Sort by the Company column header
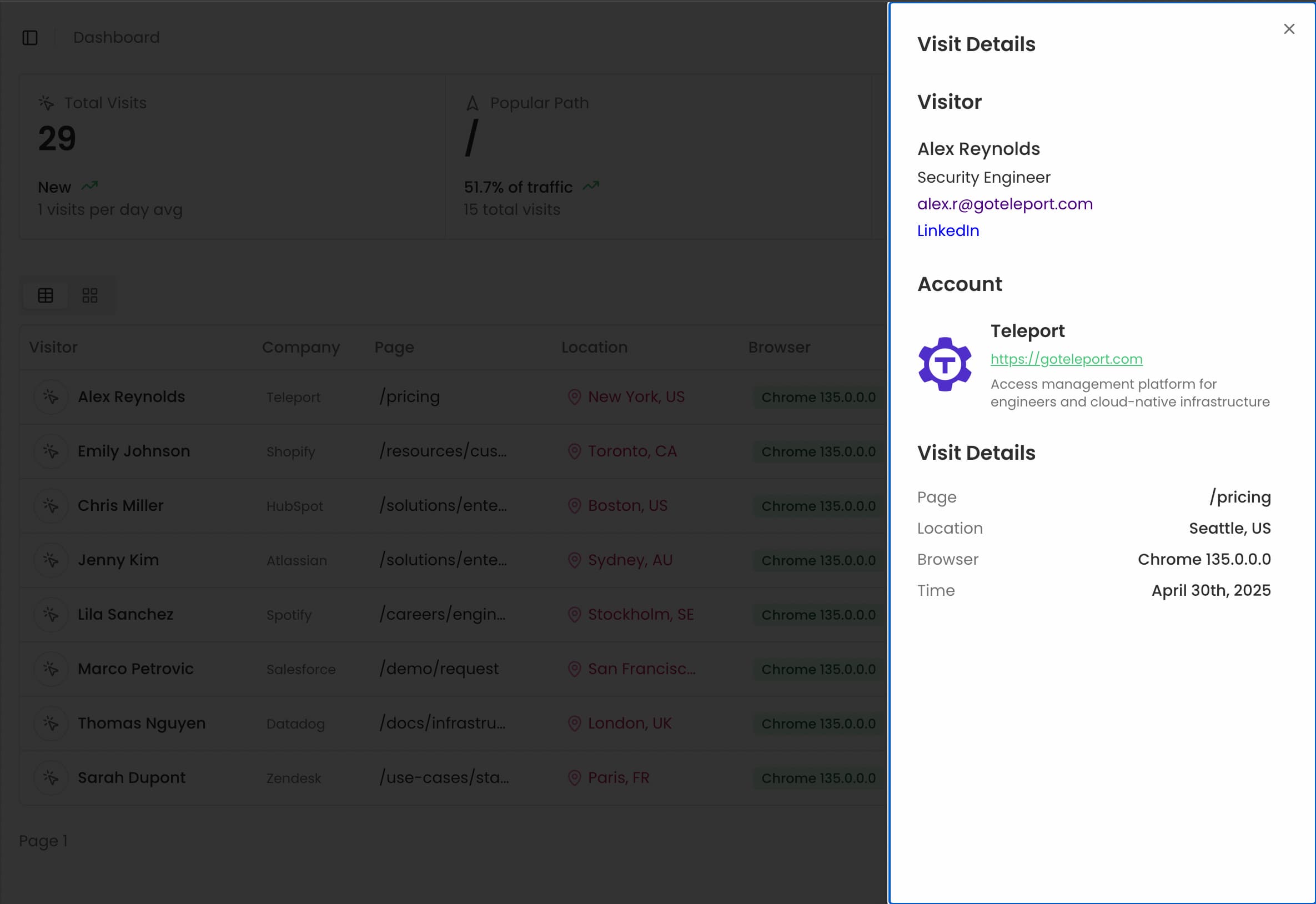This screenshot has width=1316, height=904. coord(301,348)
